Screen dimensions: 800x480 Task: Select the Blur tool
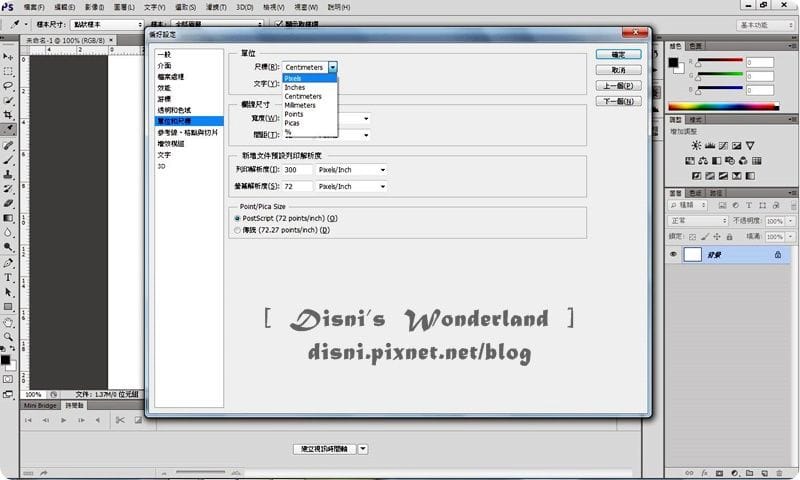point(8,233)
